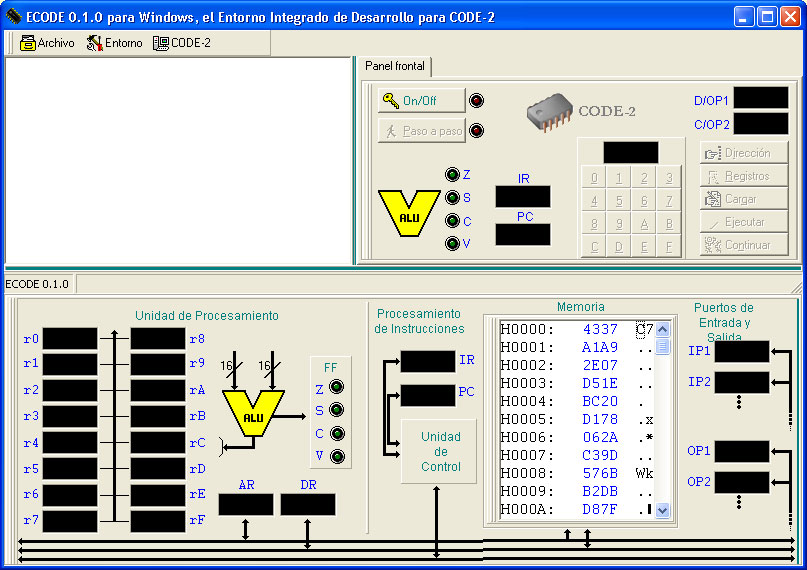The width and height of the screenshot is (807, 570).
Task: Click the keypad black display field
Action: 630,152
